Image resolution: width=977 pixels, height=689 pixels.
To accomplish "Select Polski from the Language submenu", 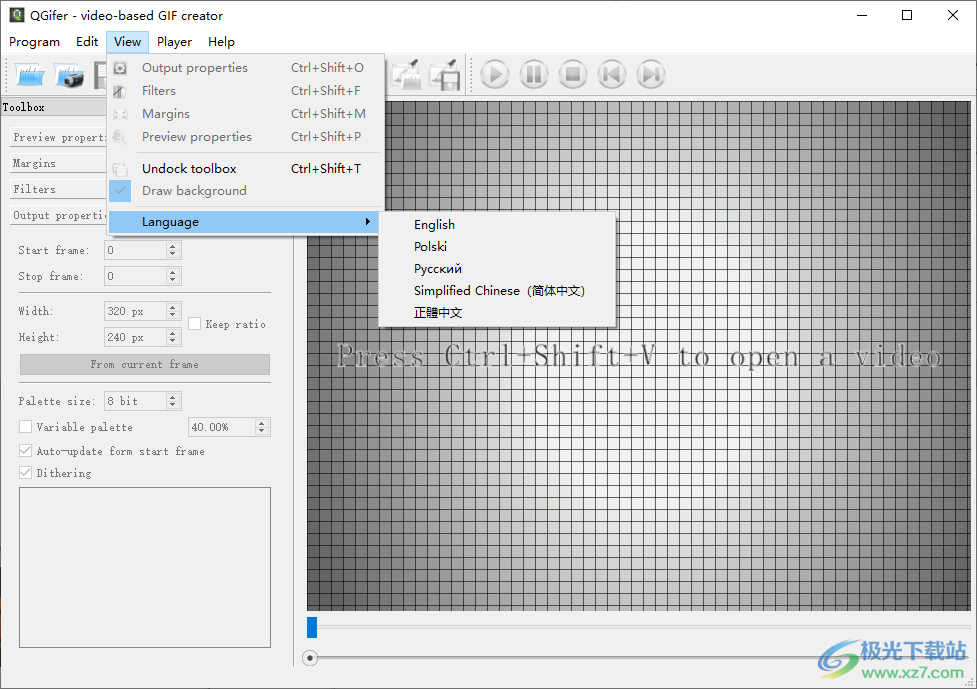I will pyautogui.click(x=430, y=247).
